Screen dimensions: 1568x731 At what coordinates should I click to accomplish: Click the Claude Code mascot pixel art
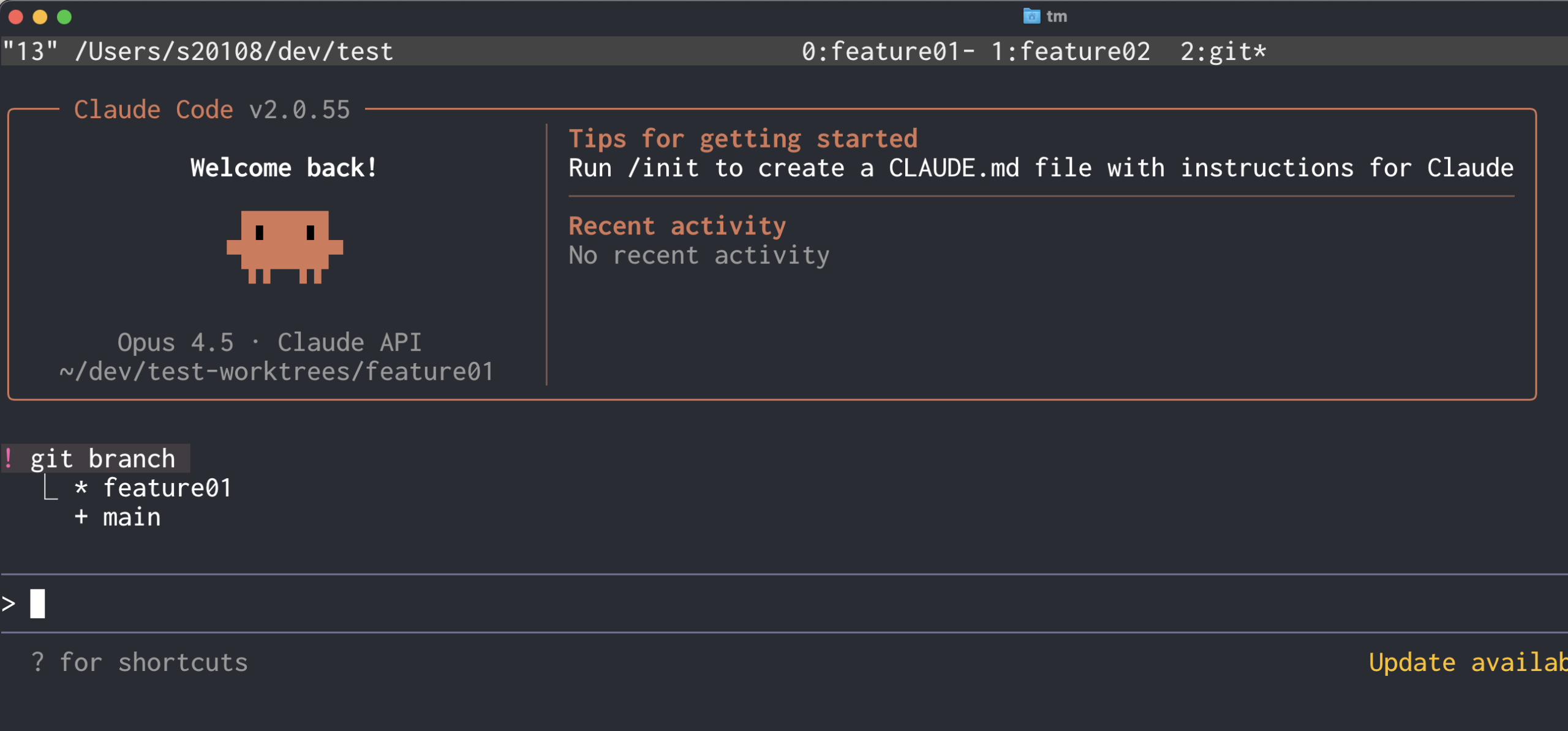tap(285, 248)
